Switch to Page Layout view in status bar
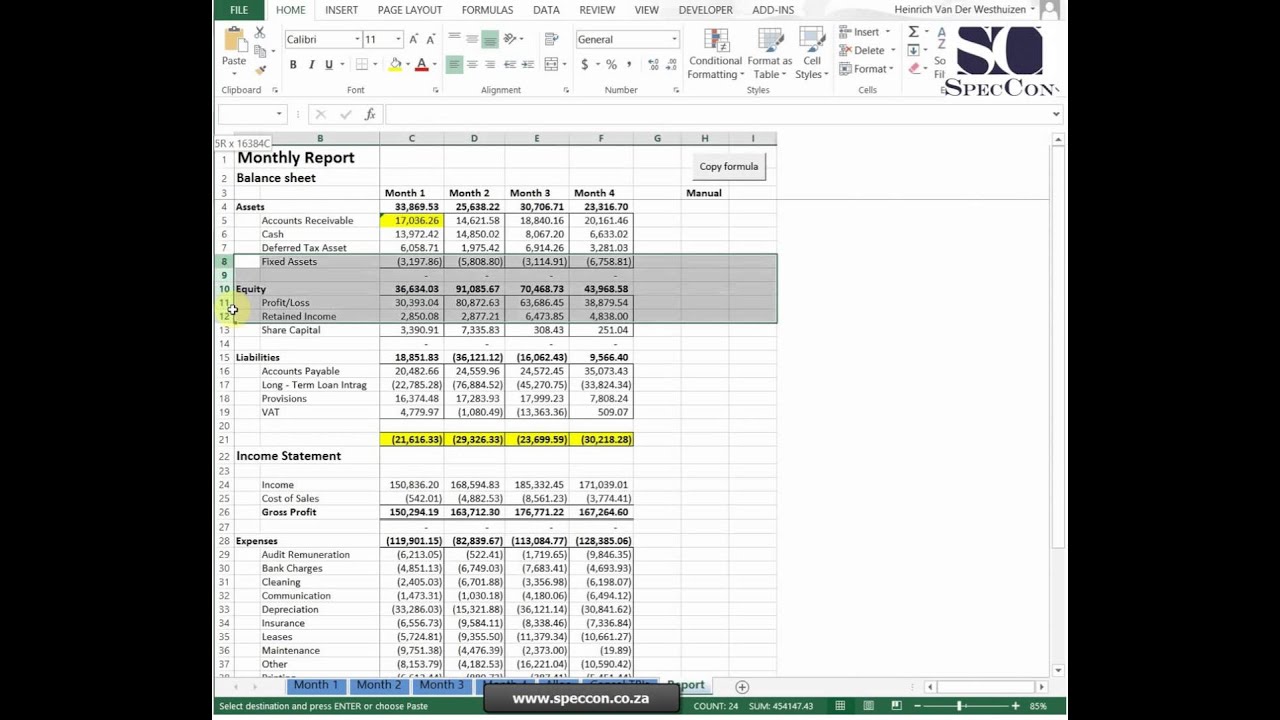Viewport: 1280px width, 720px height. pyautogui.click(x=868, y=706)
